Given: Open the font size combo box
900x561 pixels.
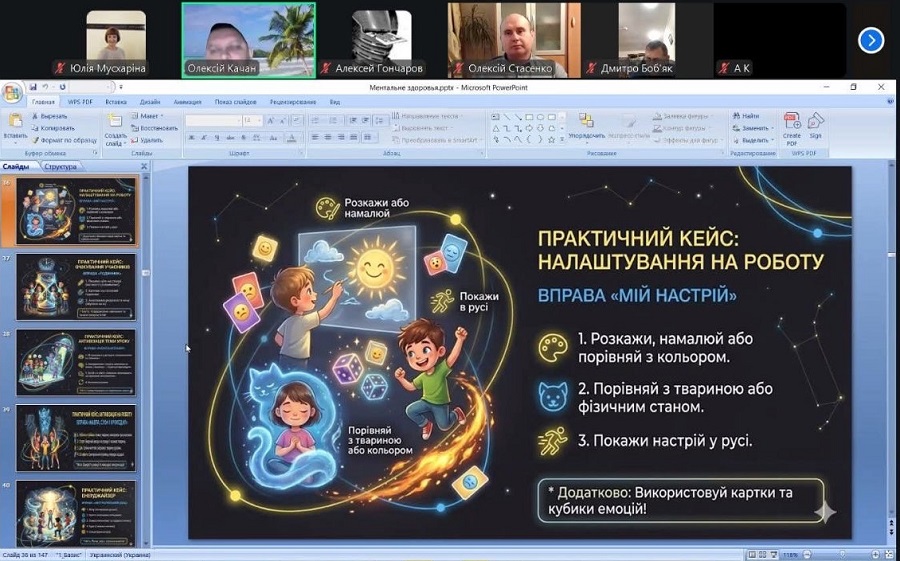Looking at the screenshot, I should click(x=252, y=120).
